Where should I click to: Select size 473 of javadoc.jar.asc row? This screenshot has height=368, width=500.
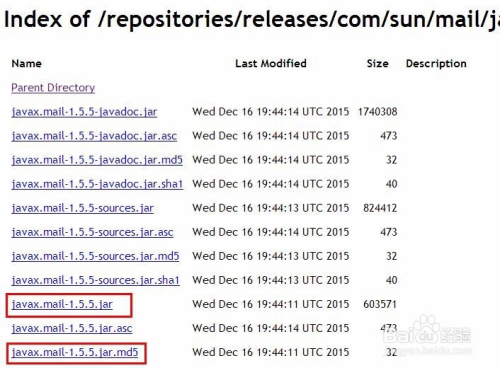[x=389, y=136]
